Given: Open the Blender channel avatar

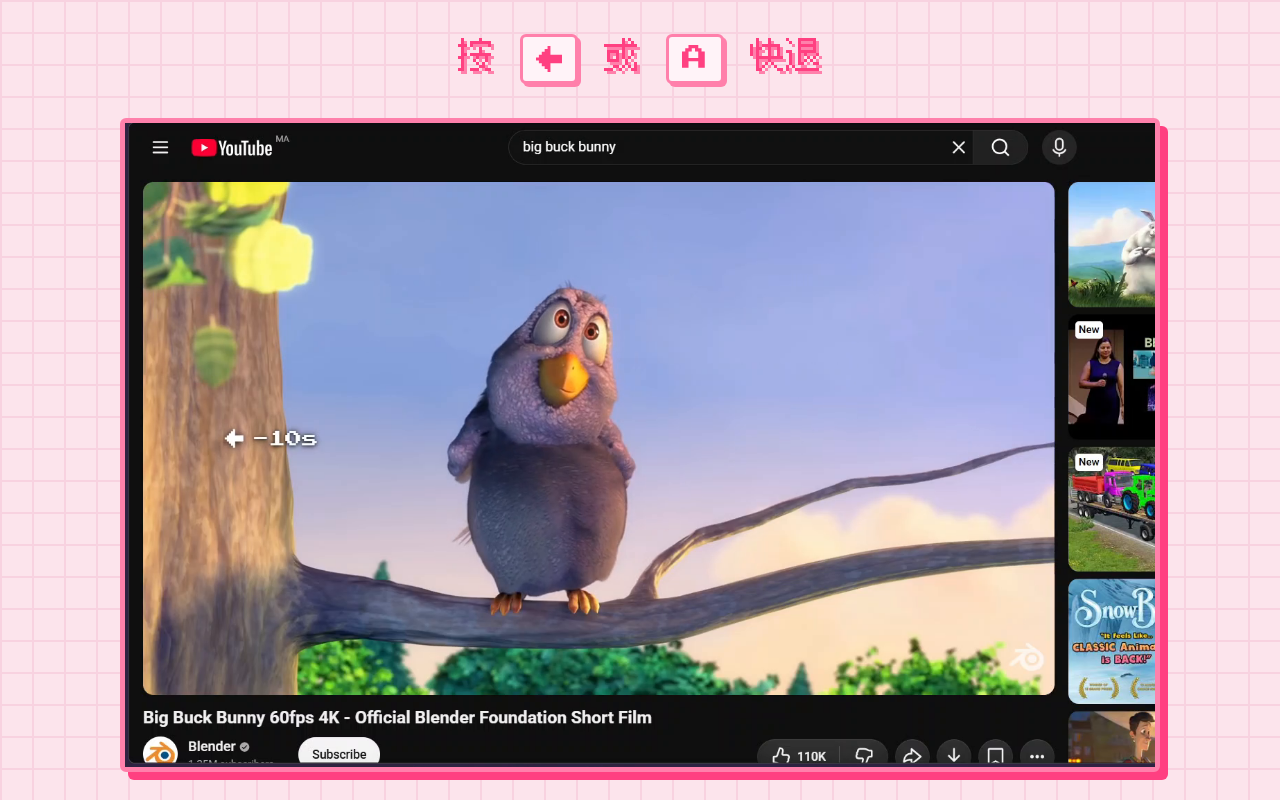Looking at the screenshot, I should coord(160,751).
